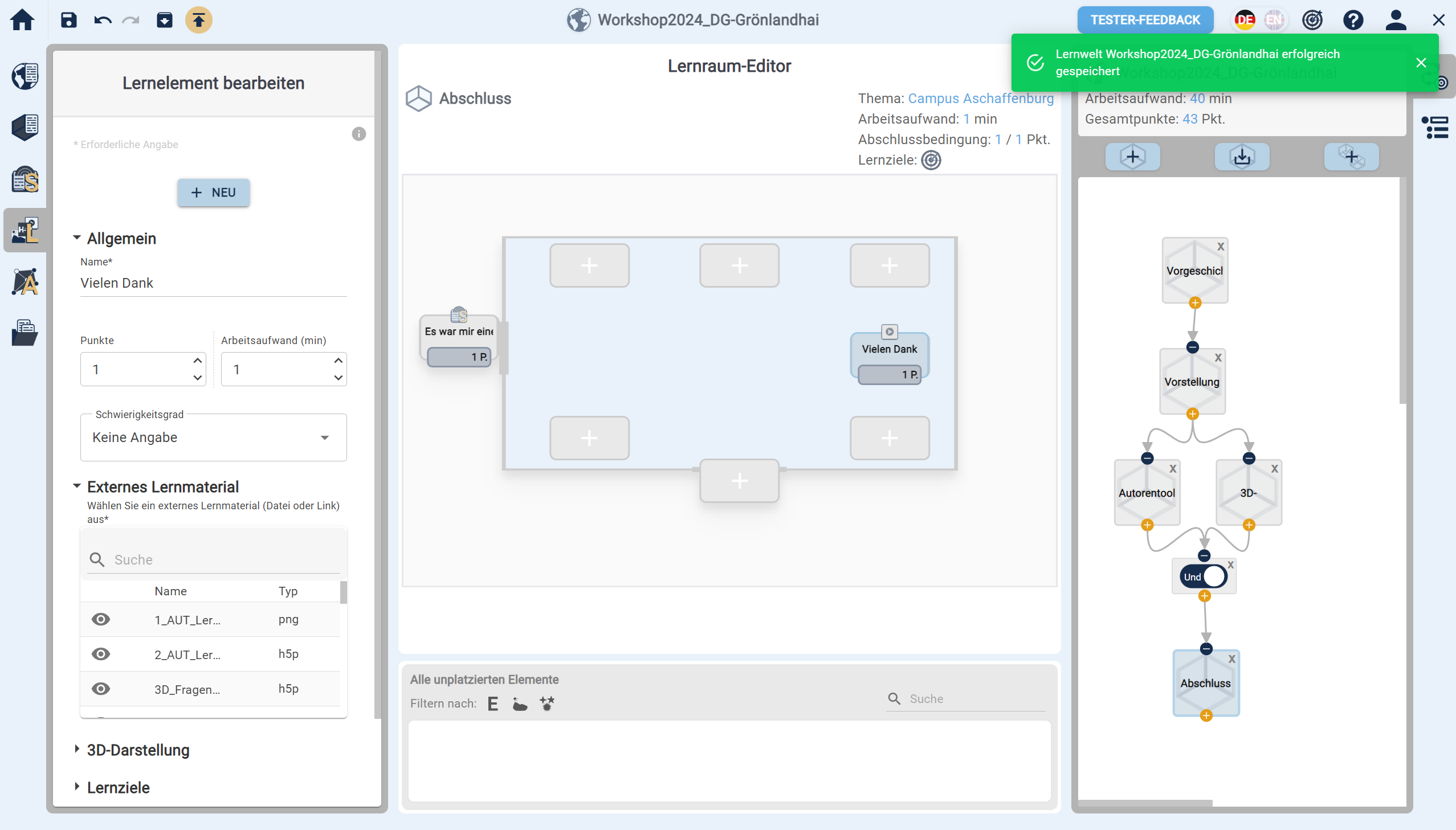Open the help question mark icon
1456x830 pixels.
click(1353, 20)
